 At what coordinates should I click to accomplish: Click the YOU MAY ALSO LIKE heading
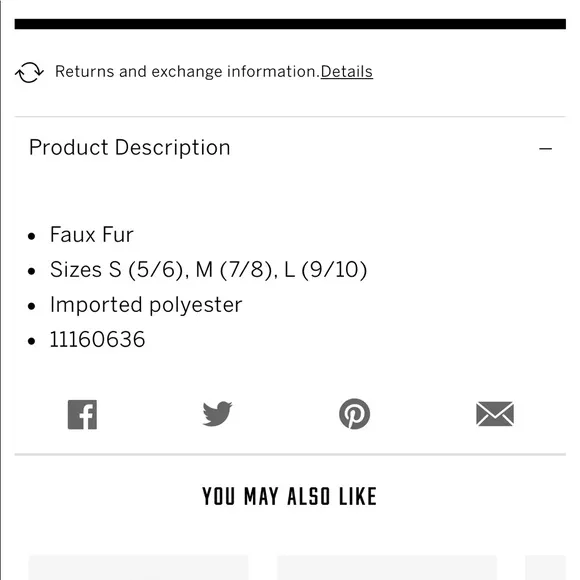[289, 496]
